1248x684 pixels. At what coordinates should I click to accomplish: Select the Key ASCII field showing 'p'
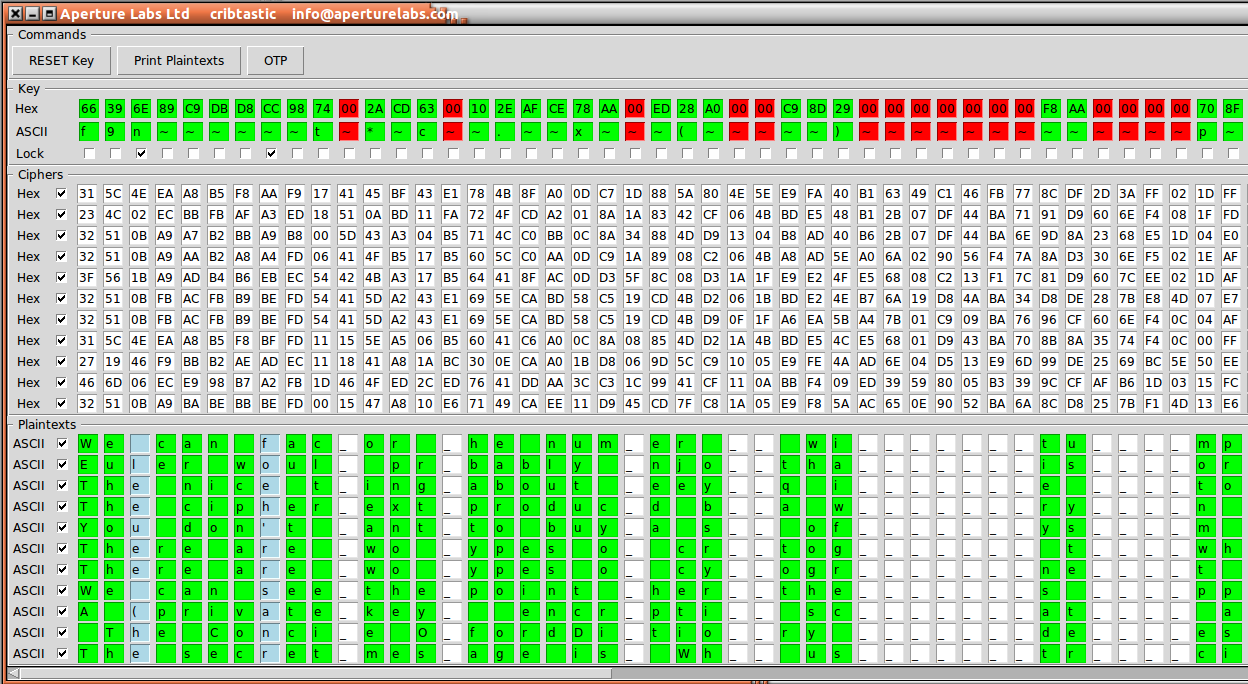1207,131
